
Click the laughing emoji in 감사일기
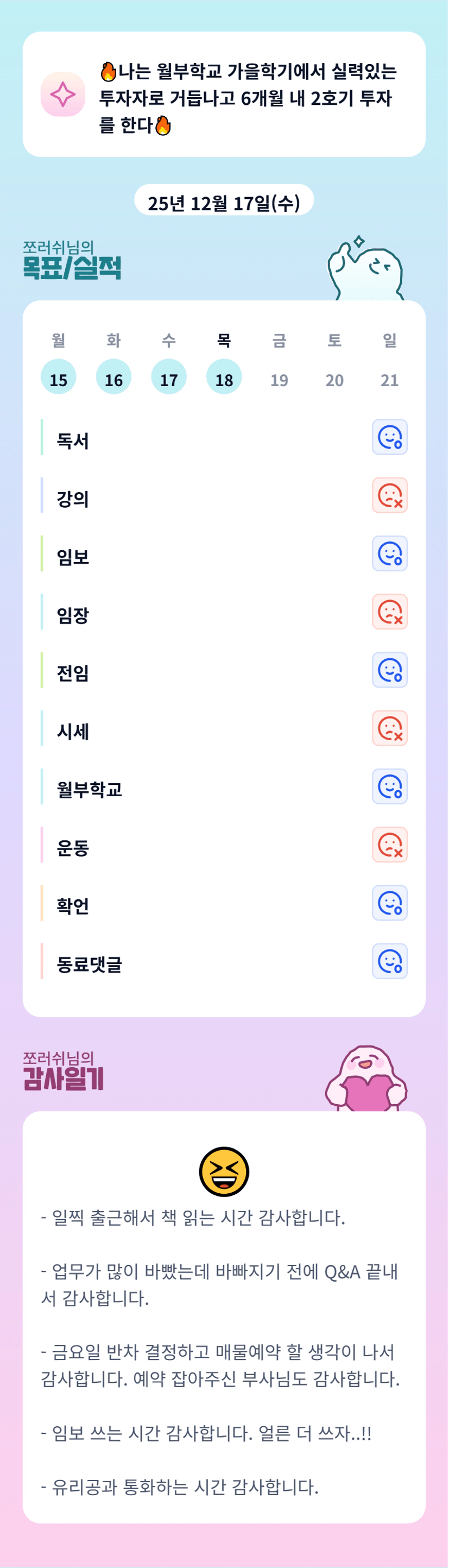pos(224,1172)
